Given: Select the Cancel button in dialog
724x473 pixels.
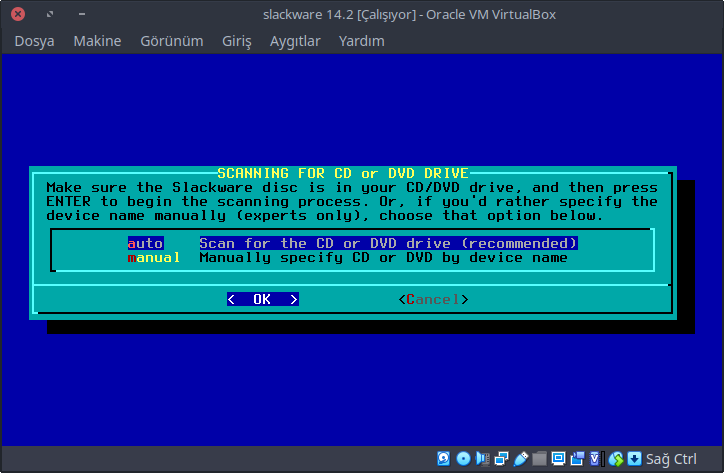Looking at the screenshot, I should (434, 299).
